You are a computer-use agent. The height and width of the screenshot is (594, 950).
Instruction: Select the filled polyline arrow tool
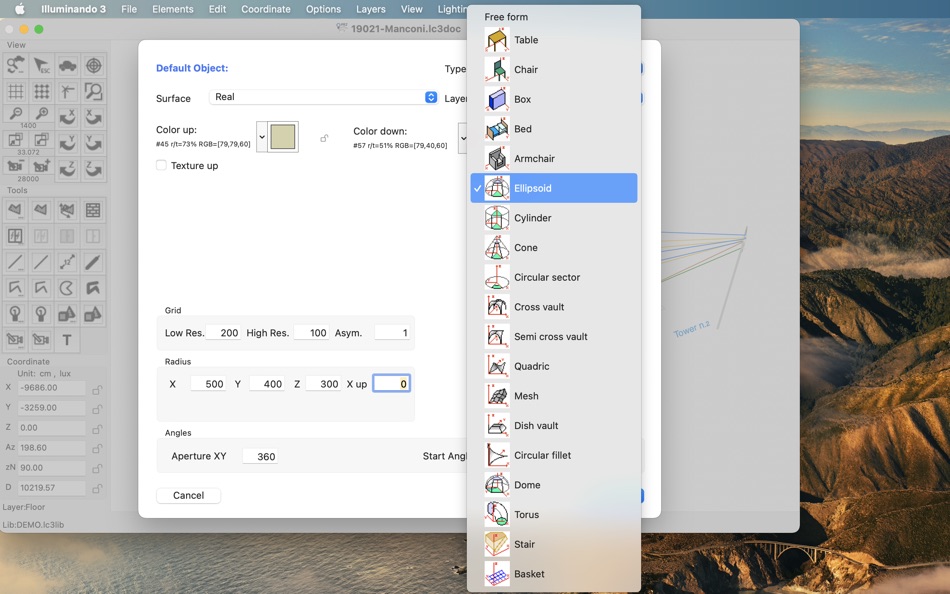point(93,288)
